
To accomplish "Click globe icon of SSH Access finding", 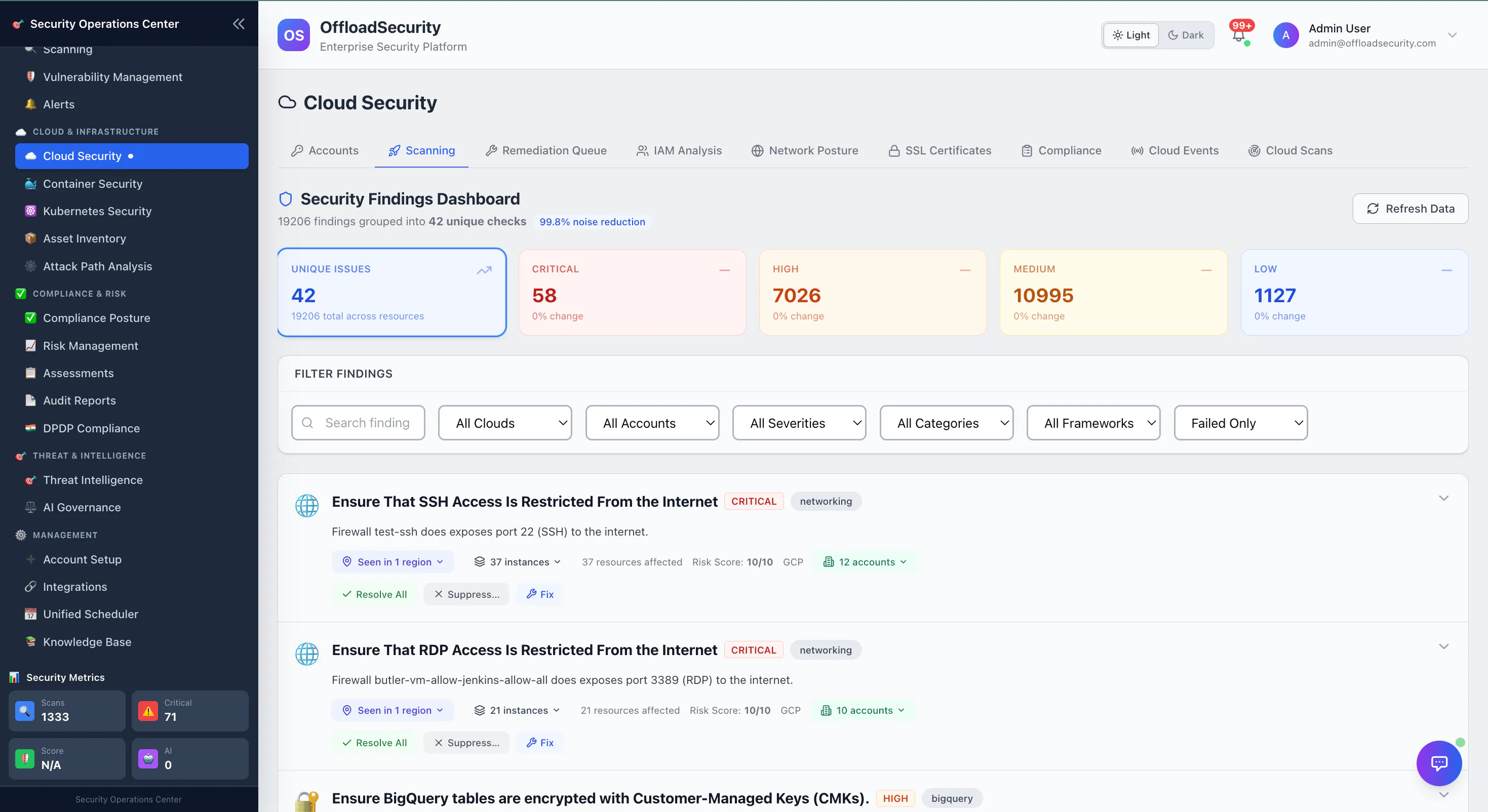I will [x=307, y=505].
